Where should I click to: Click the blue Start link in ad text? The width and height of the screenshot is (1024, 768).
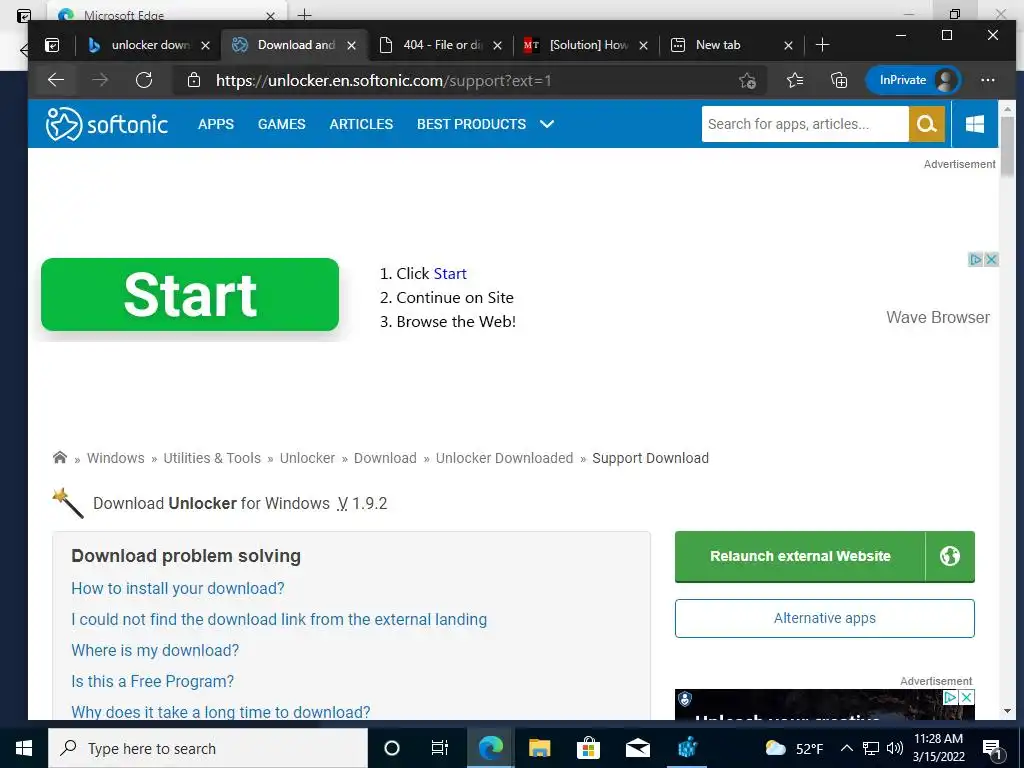(x=450, y=274)
